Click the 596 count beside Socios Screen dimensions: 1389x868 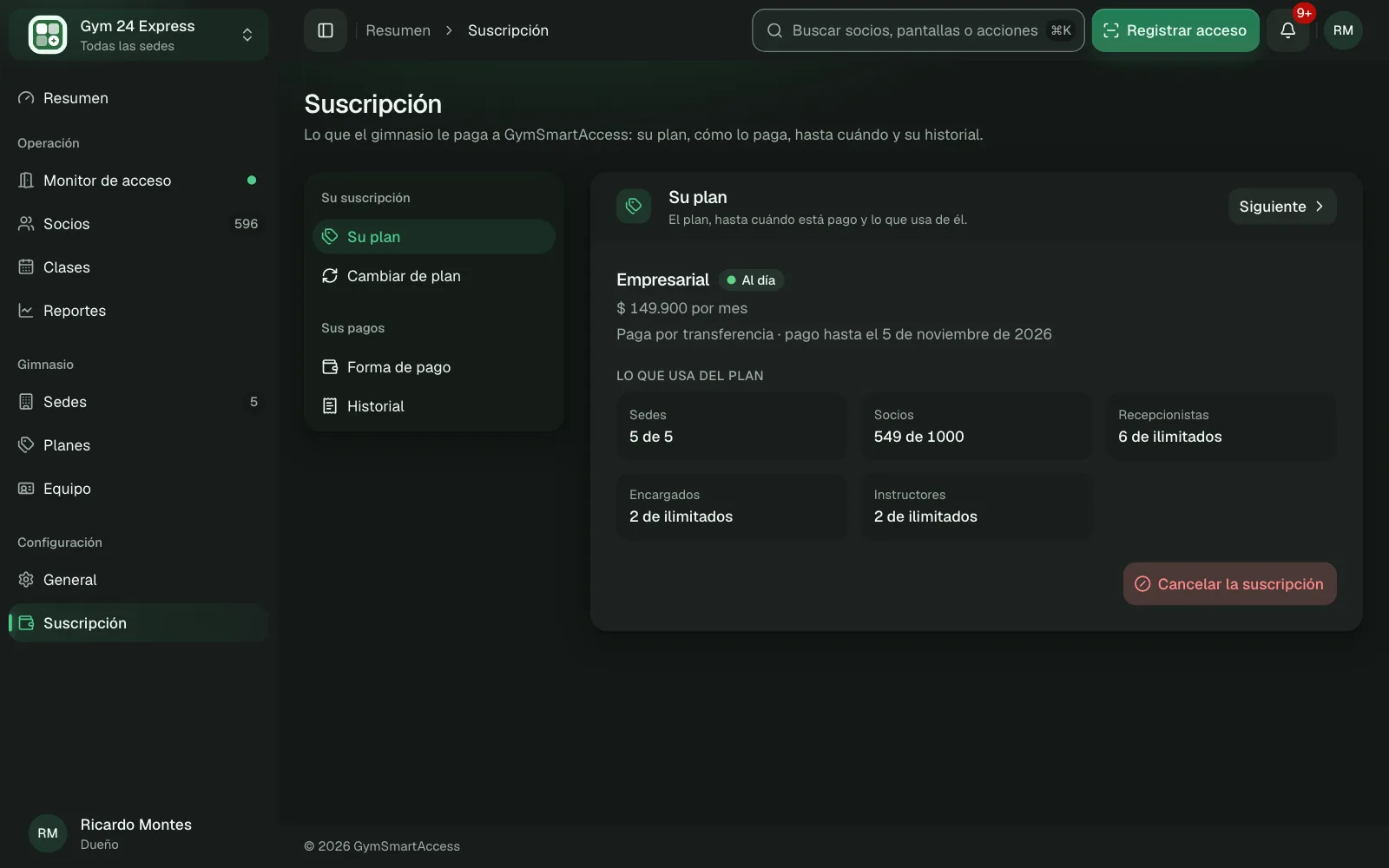(x=246, y=224)
